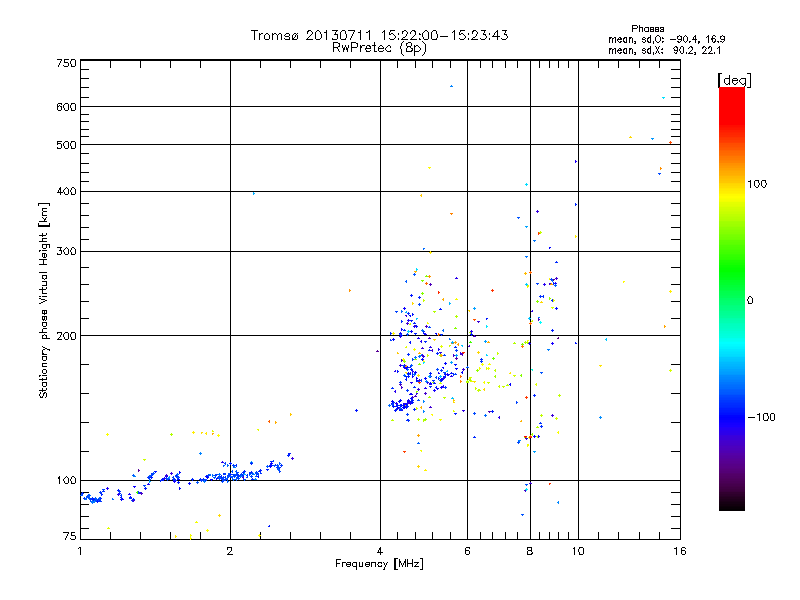
Task: Click the x-axis '4' tick label
Action: pyautogui.click(x=380, y=551)
